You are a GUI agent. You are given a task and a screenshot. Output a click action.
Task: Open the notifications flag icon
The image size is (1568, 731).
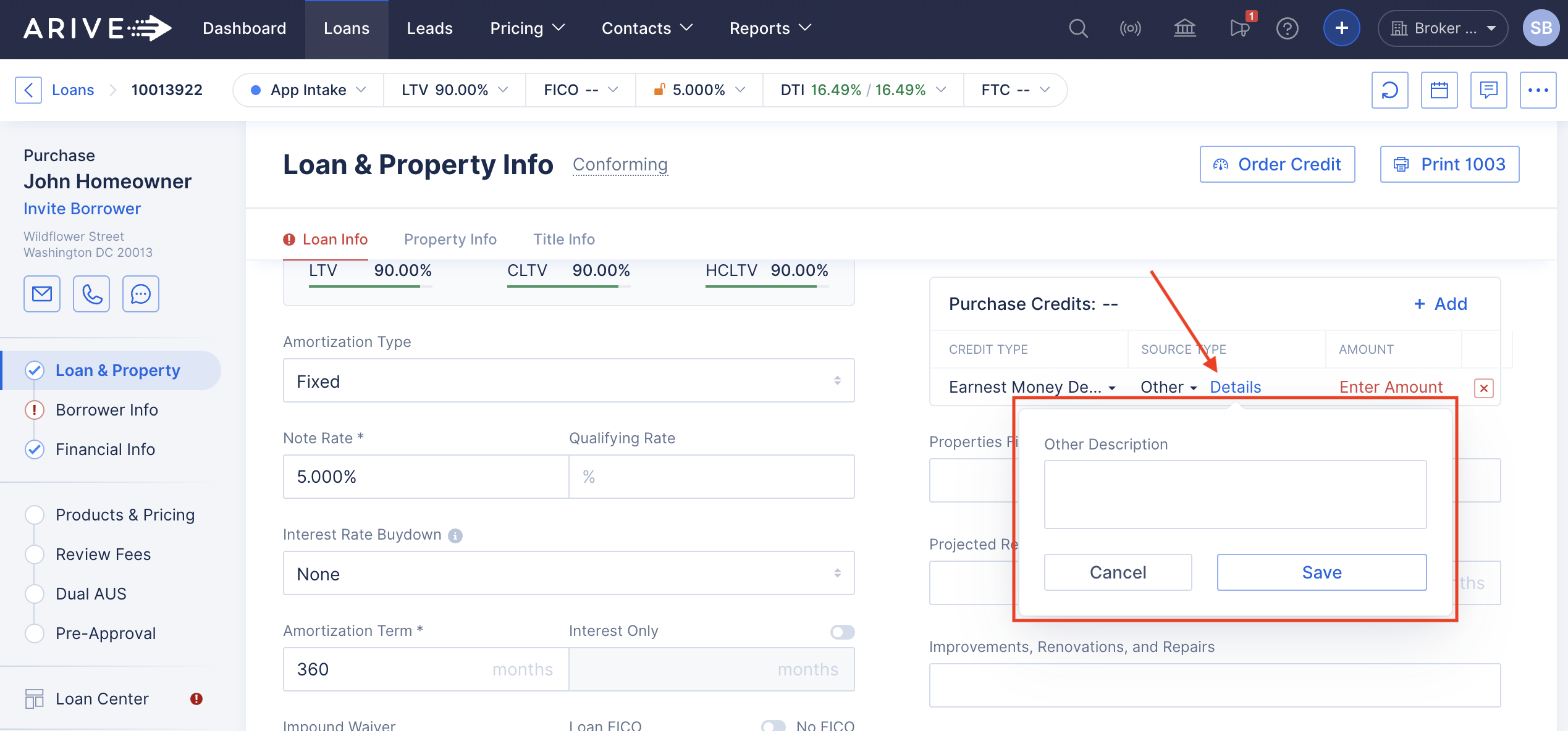click(x=1239, y=28)
